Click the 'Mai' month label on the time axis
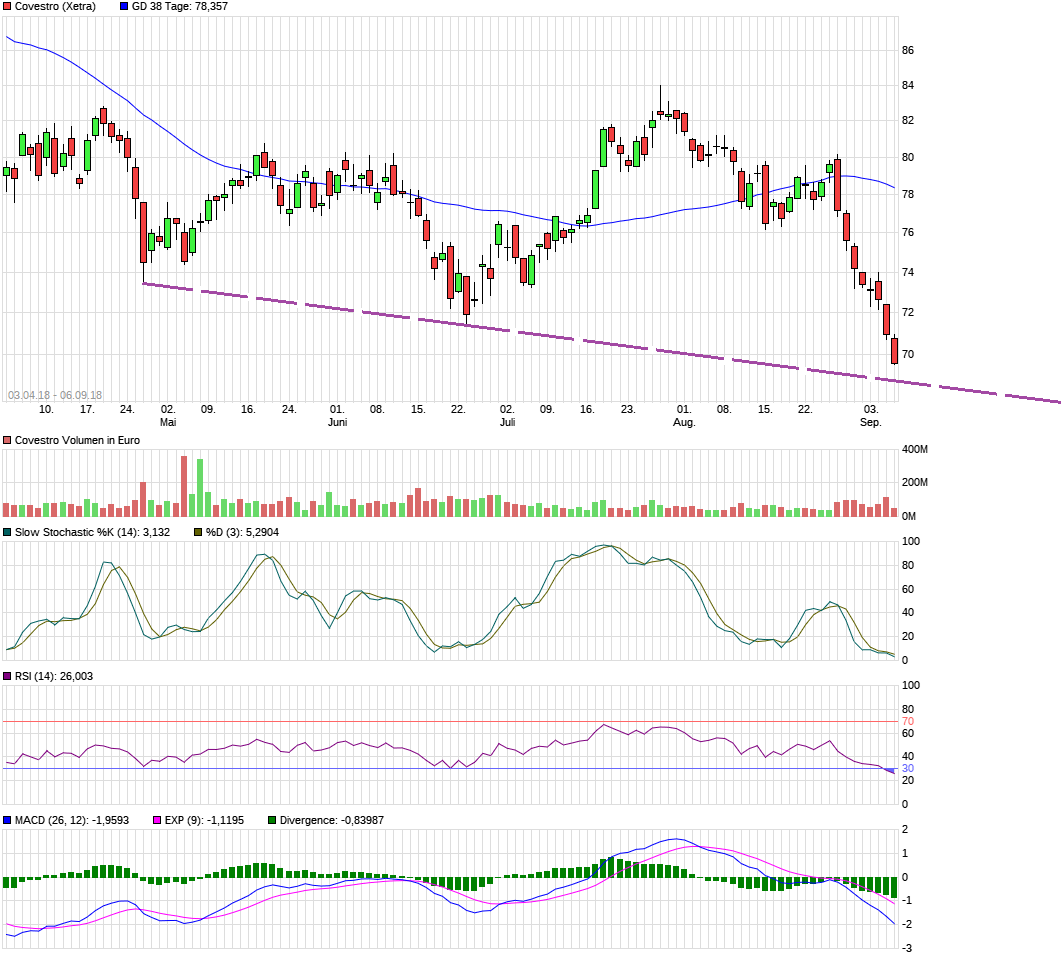Image resolution: width=1061 pixels, height=958 pixels. [168, 423]
